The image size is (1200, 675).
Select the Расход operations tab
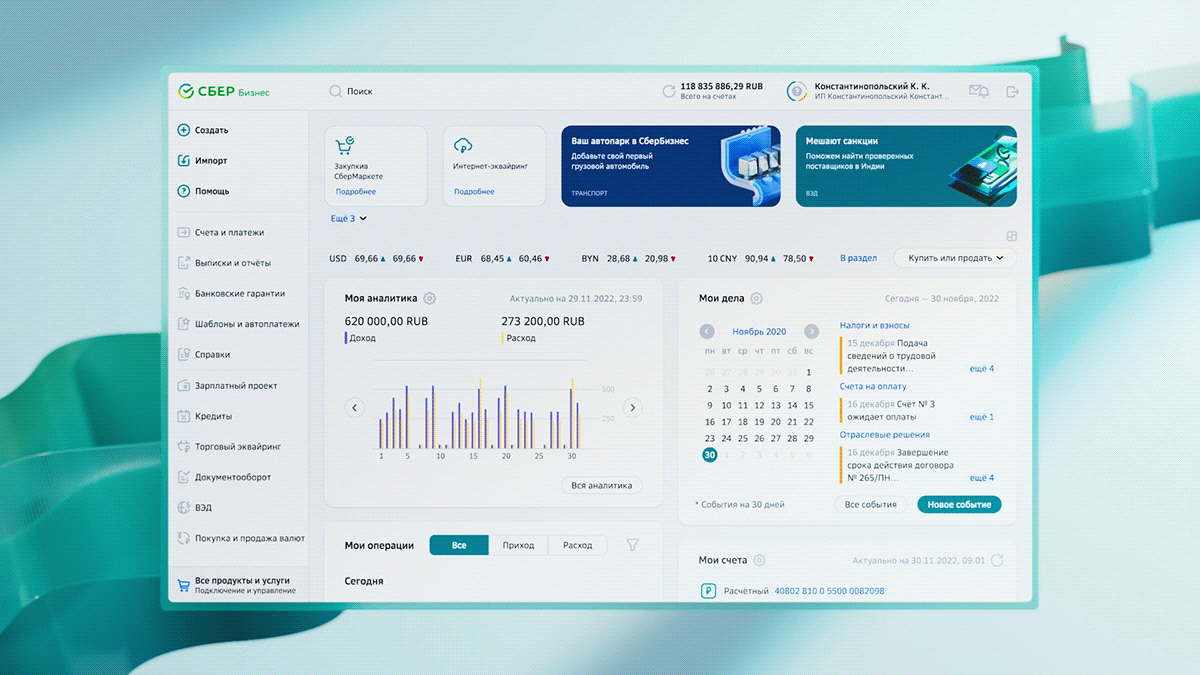577,545
